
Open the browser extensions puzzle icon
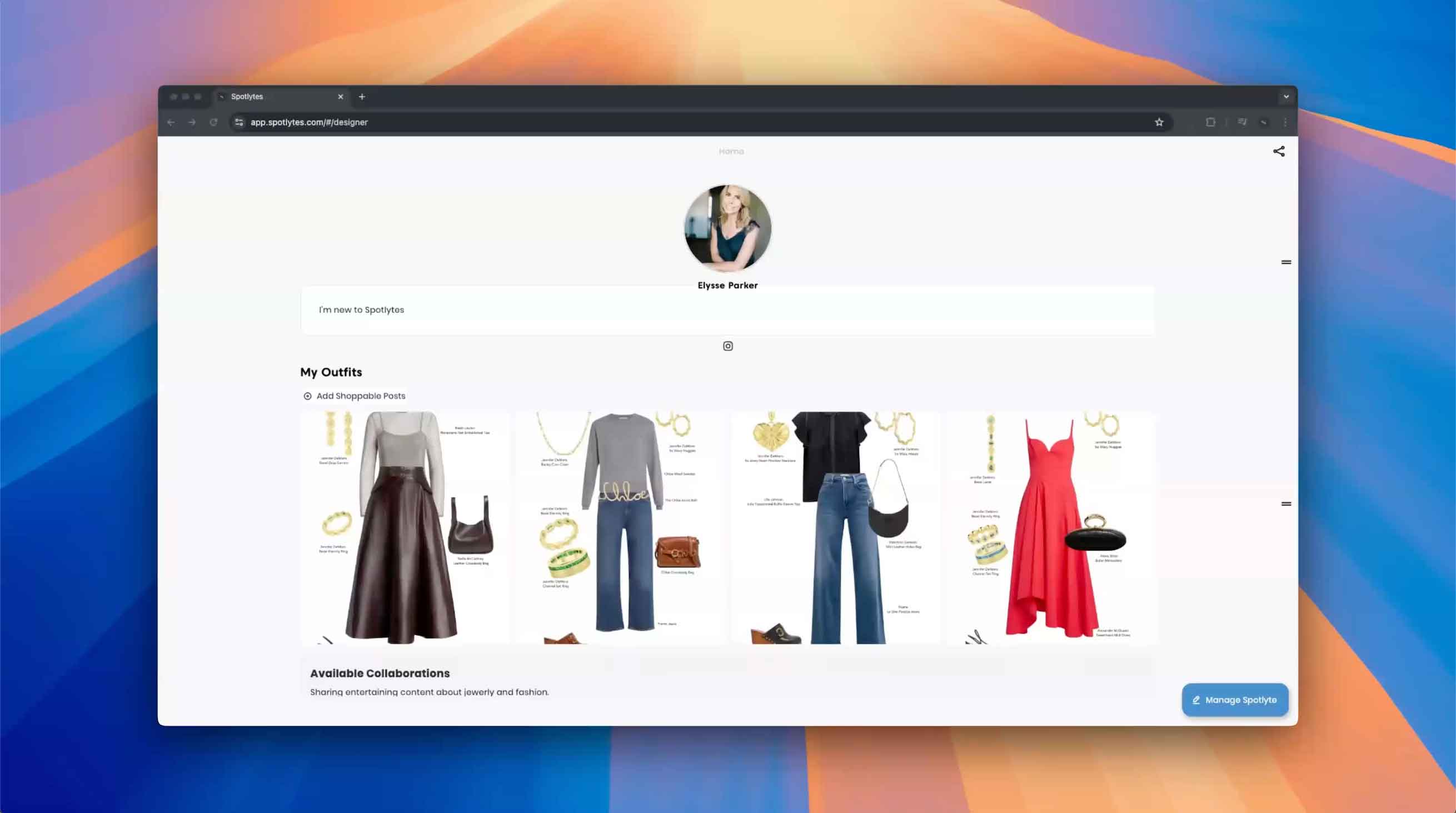click(x=1210, y=122)
